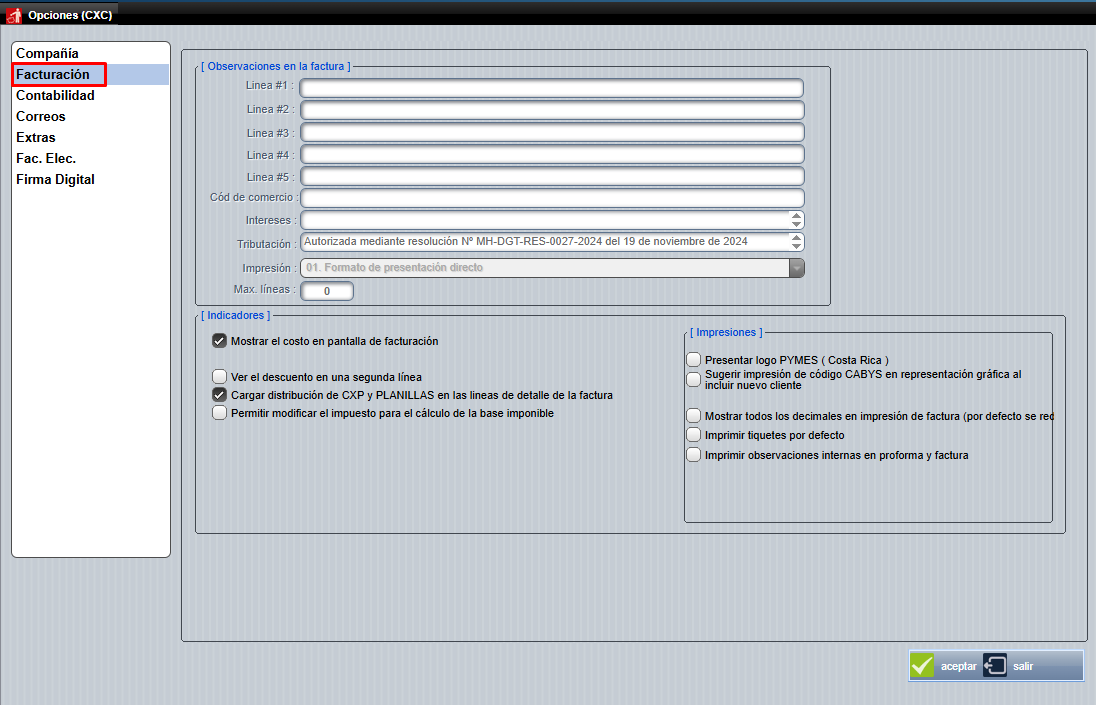Enable Imprimir observaciones internas en proforma
Image resolution: width=1096 pixels, height=705 pixels.
[x=694, y=455]
